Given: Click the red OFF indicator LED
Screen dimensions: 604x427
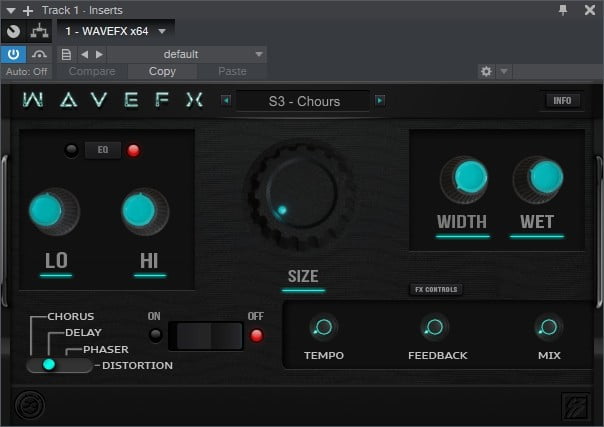Looking at the screenshot, I should 257,335.
